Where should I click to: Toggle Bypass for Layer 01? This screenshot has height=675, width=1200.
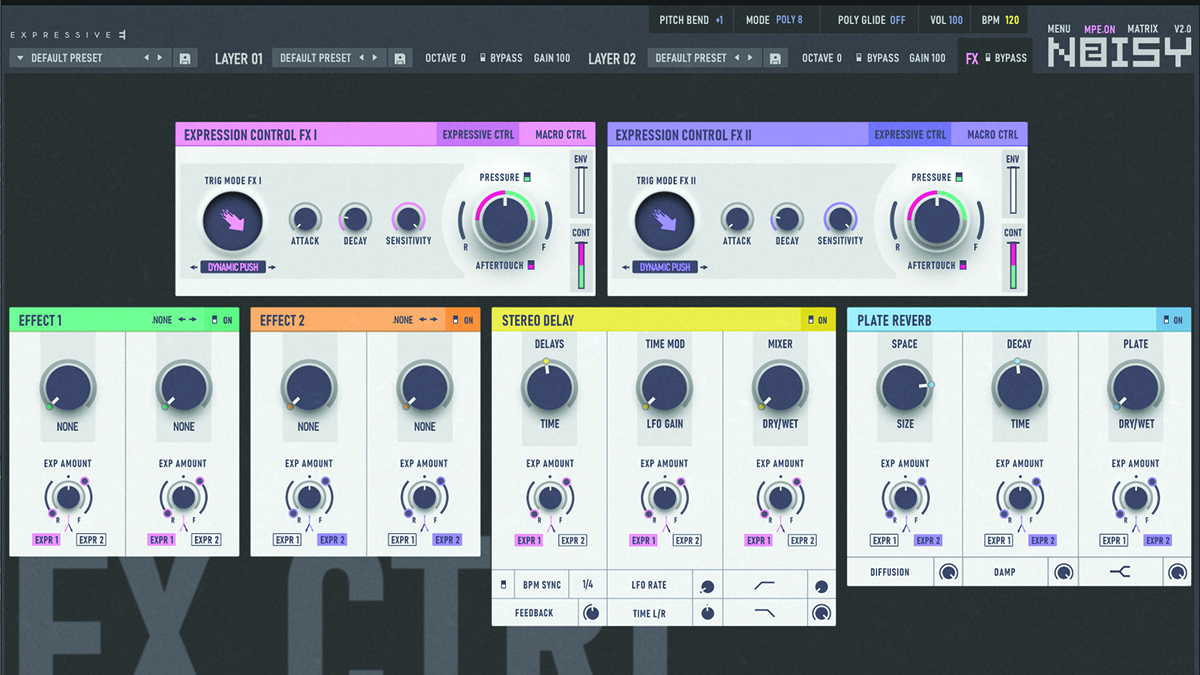[x=501, y=58]
